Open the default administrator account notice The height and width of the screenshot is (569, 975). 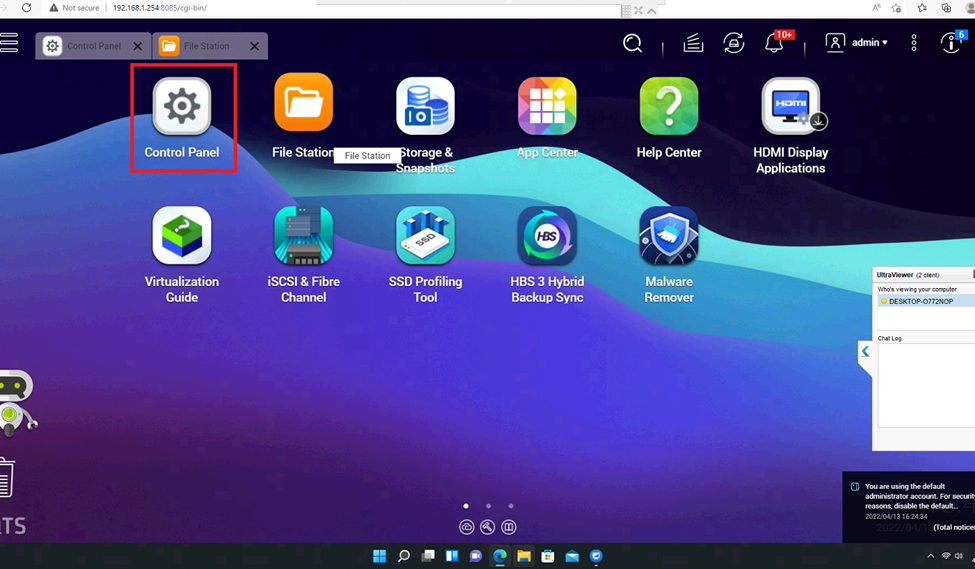point(909,506)
